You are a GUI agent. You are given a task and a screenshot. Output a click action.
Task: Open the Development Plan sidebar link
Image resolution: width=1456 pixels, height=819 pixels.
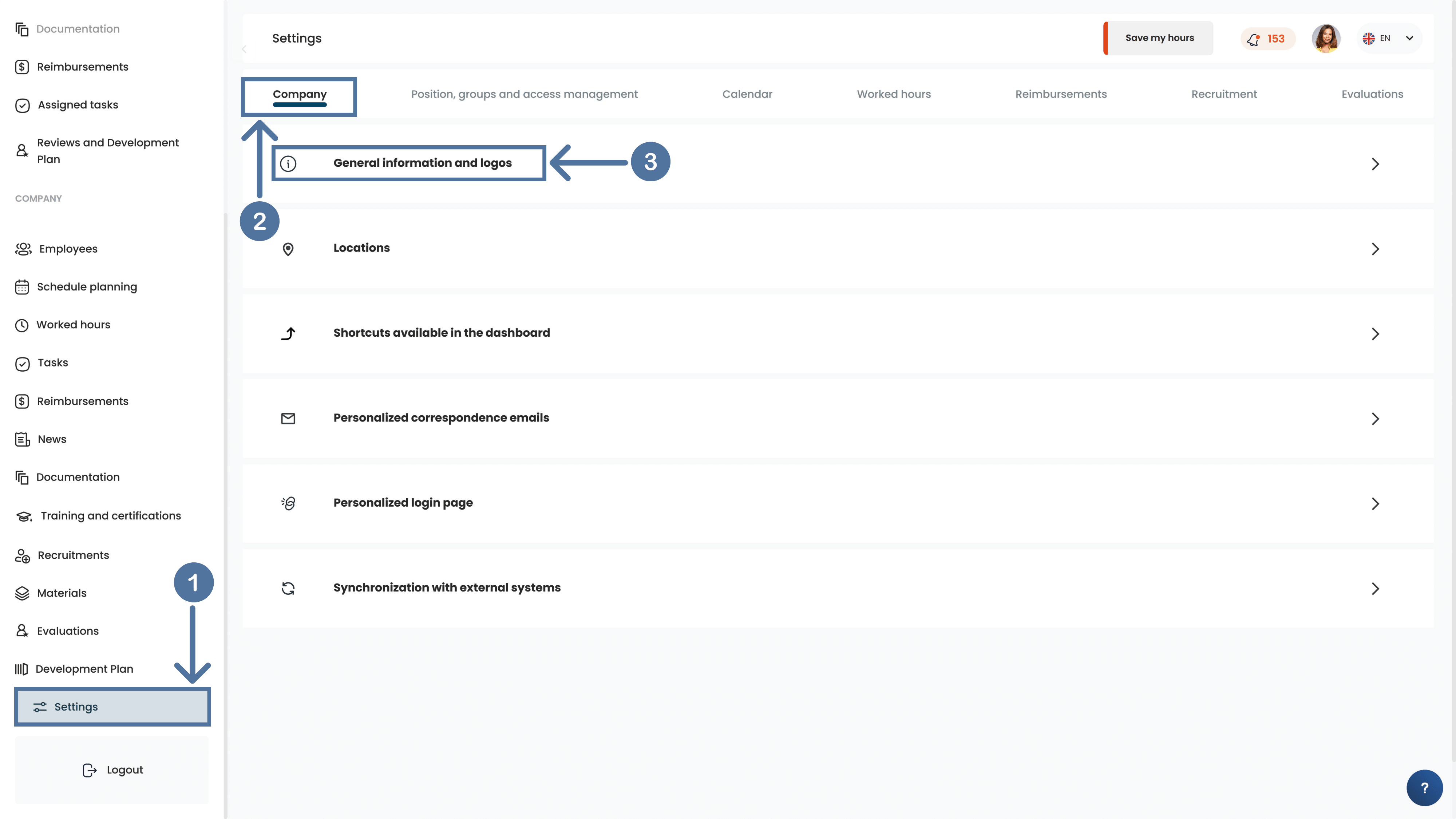coord(84,669)
